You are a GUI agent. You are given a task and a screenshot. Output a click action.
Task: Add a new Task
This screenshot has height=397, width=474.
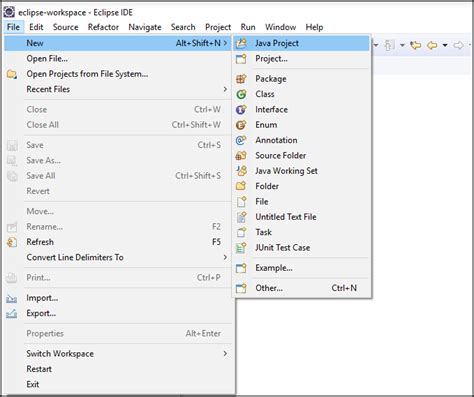pos(302,232)
